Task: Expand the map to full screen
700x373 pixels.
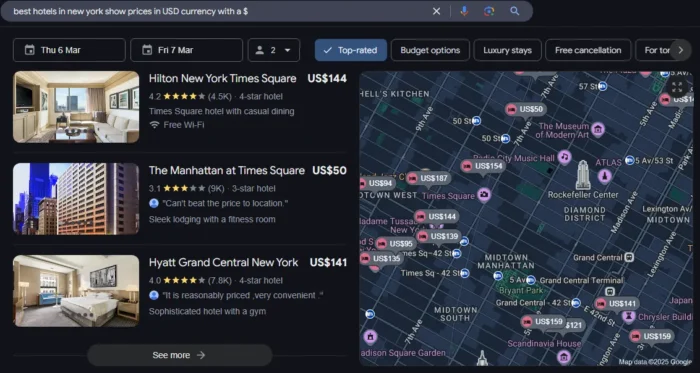Action: tap(677, 87)
